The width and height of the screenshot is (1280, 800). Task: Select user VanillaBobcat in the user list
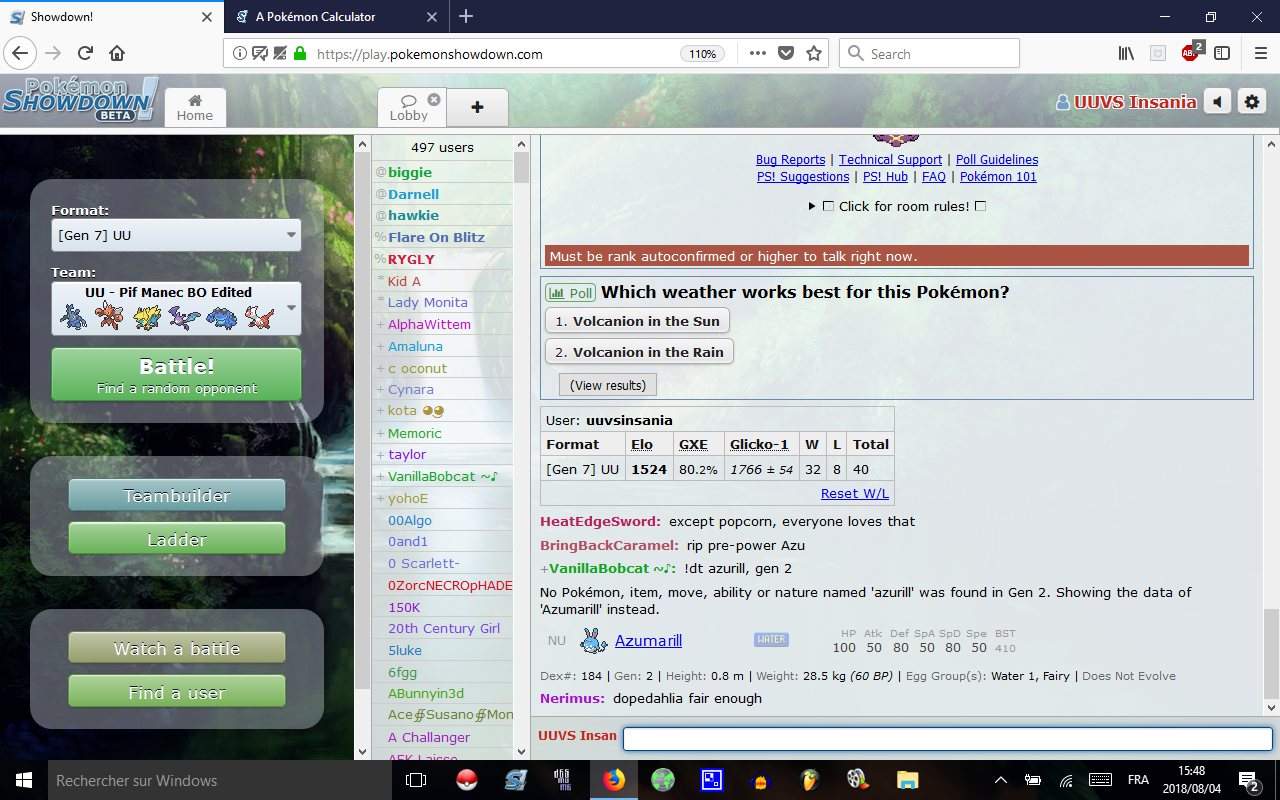(442, 476)
